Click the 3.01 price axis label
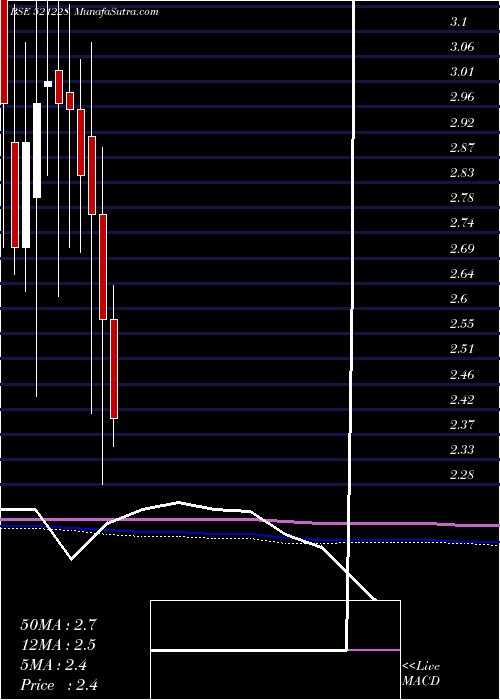 [x=462, y=72]
